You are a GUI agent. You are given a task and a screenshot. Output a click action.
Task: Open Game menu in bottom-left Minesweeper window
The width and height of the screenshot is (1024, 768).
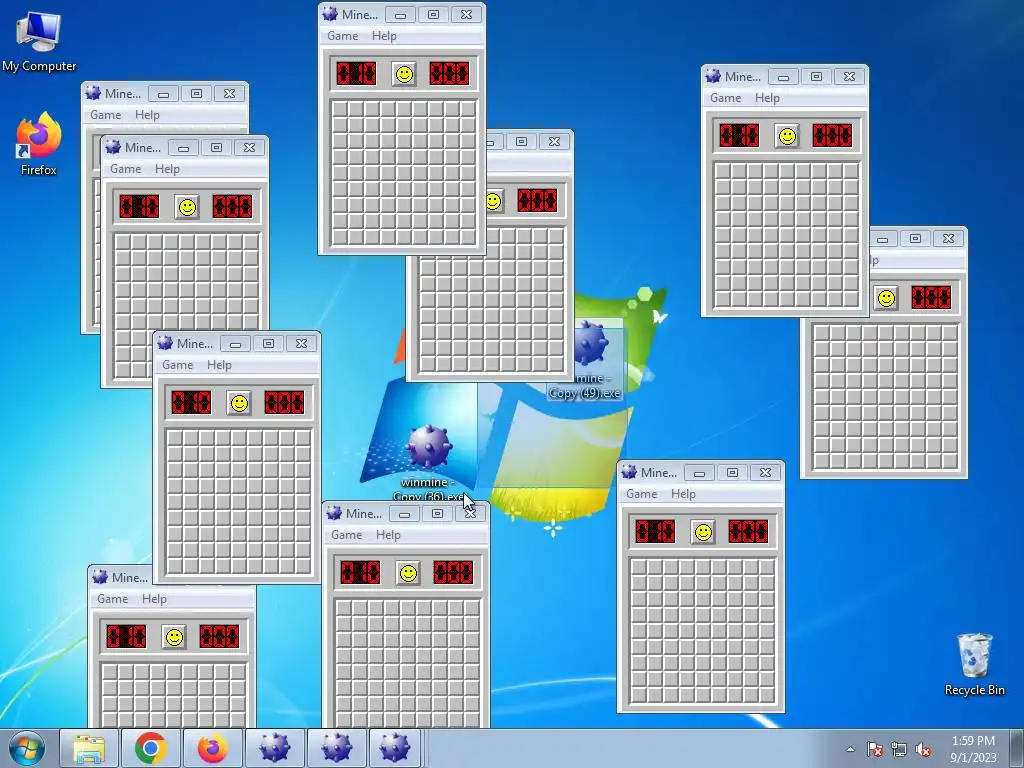tap(112, 599)
